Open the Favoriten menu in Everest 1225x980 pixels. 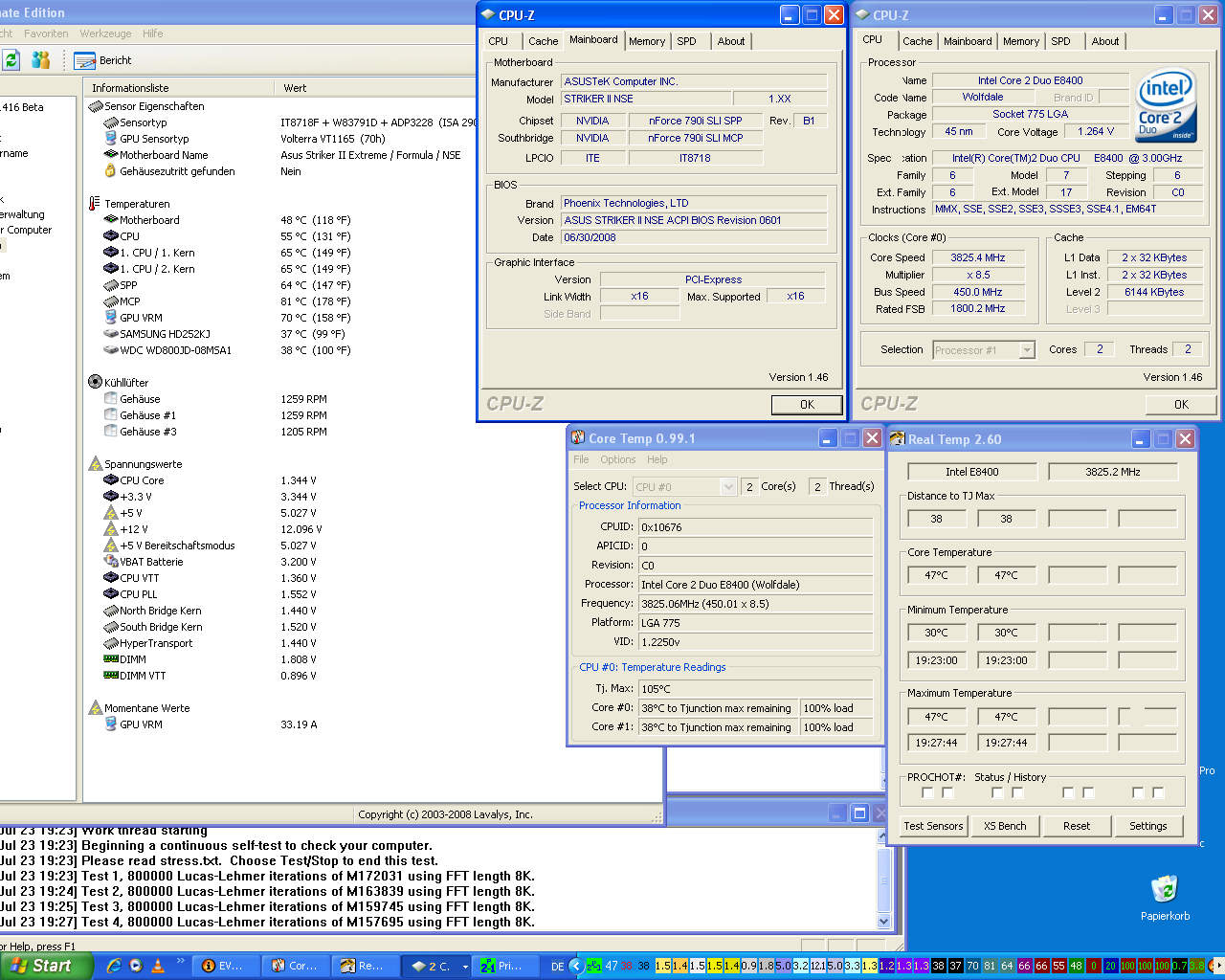46,33
